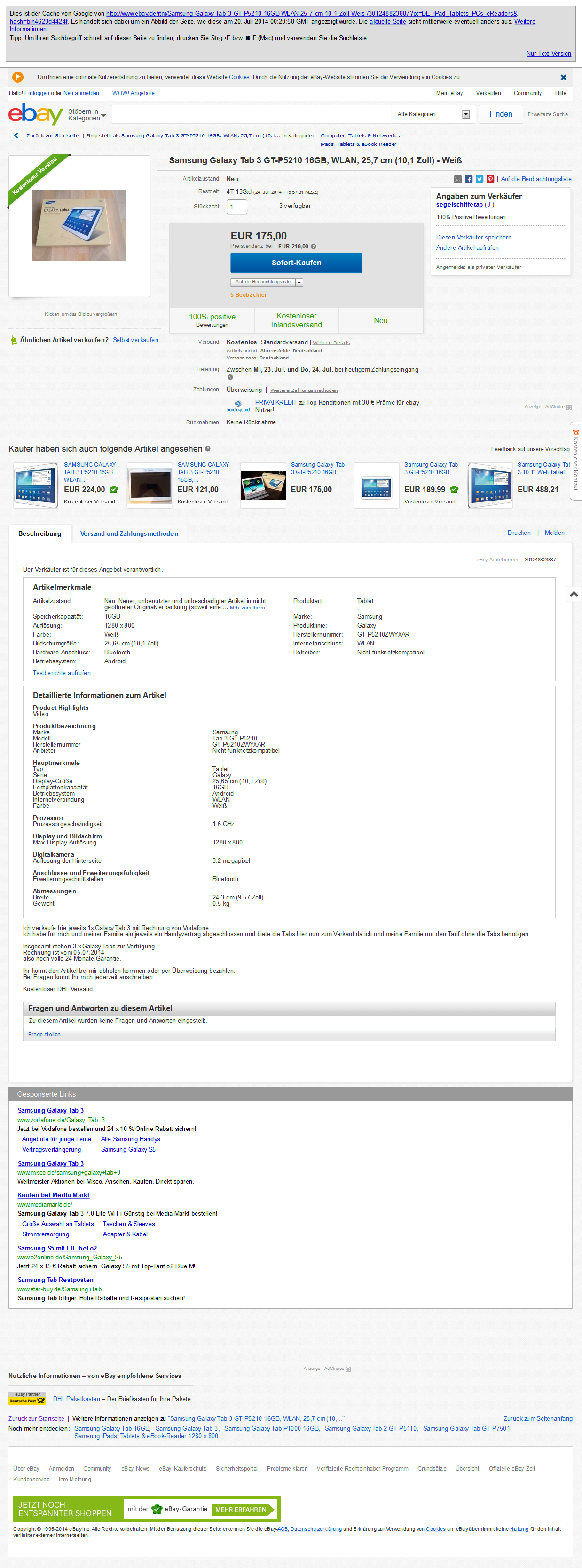Click the Melden link

pyautogui.click(x=554, y=533)
